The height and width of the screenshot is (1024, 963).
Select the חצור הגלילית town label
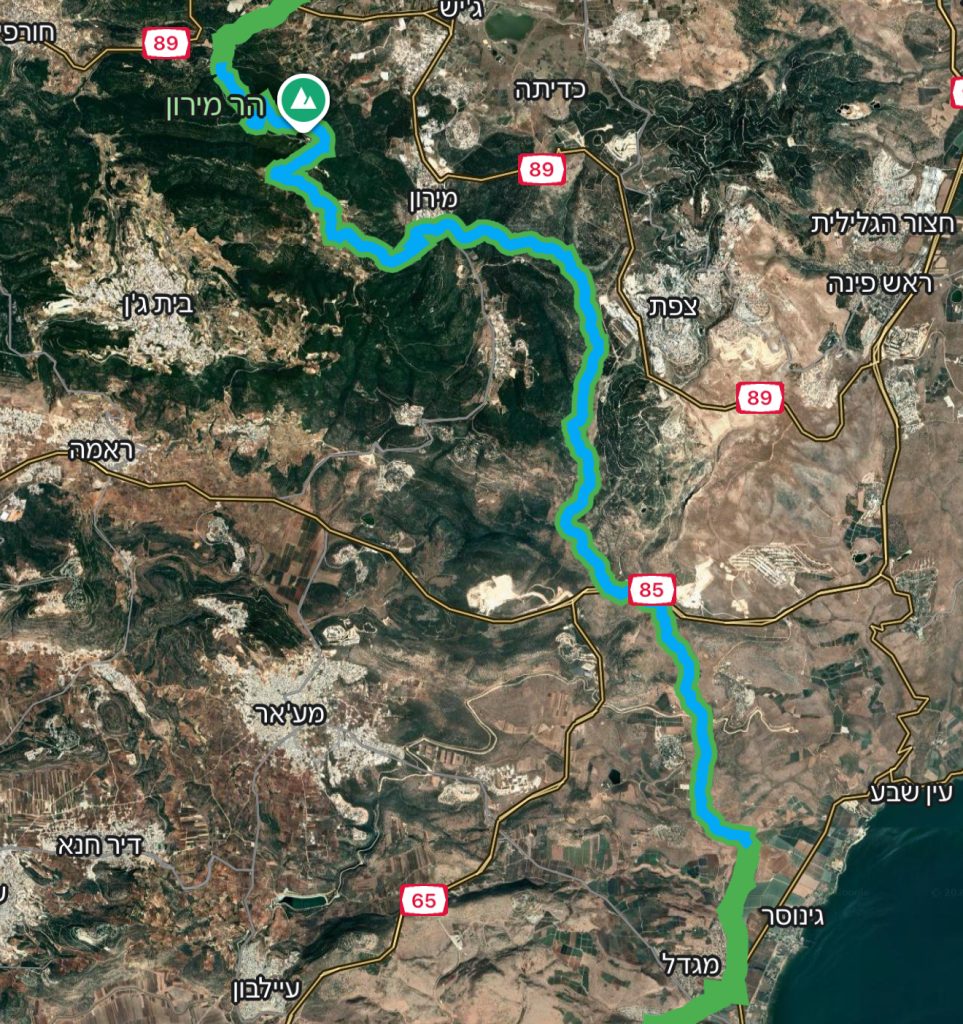(x=883, y=224)
